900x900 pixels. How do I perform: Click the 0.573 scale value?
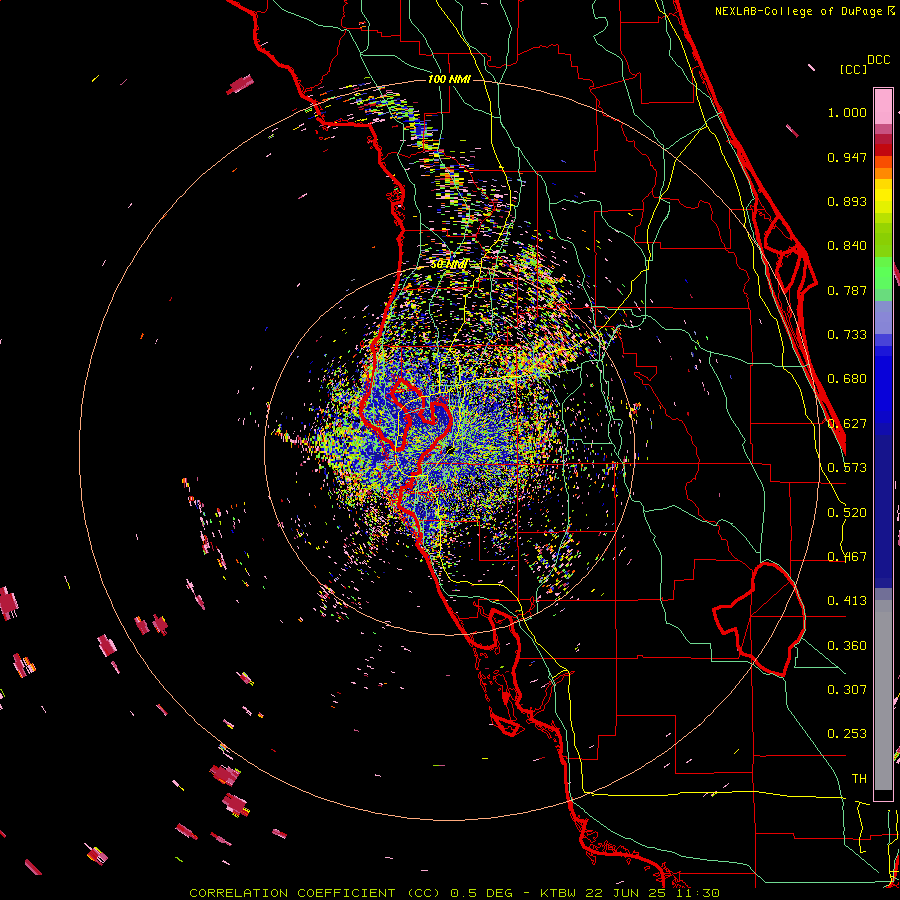click(847, 468)
